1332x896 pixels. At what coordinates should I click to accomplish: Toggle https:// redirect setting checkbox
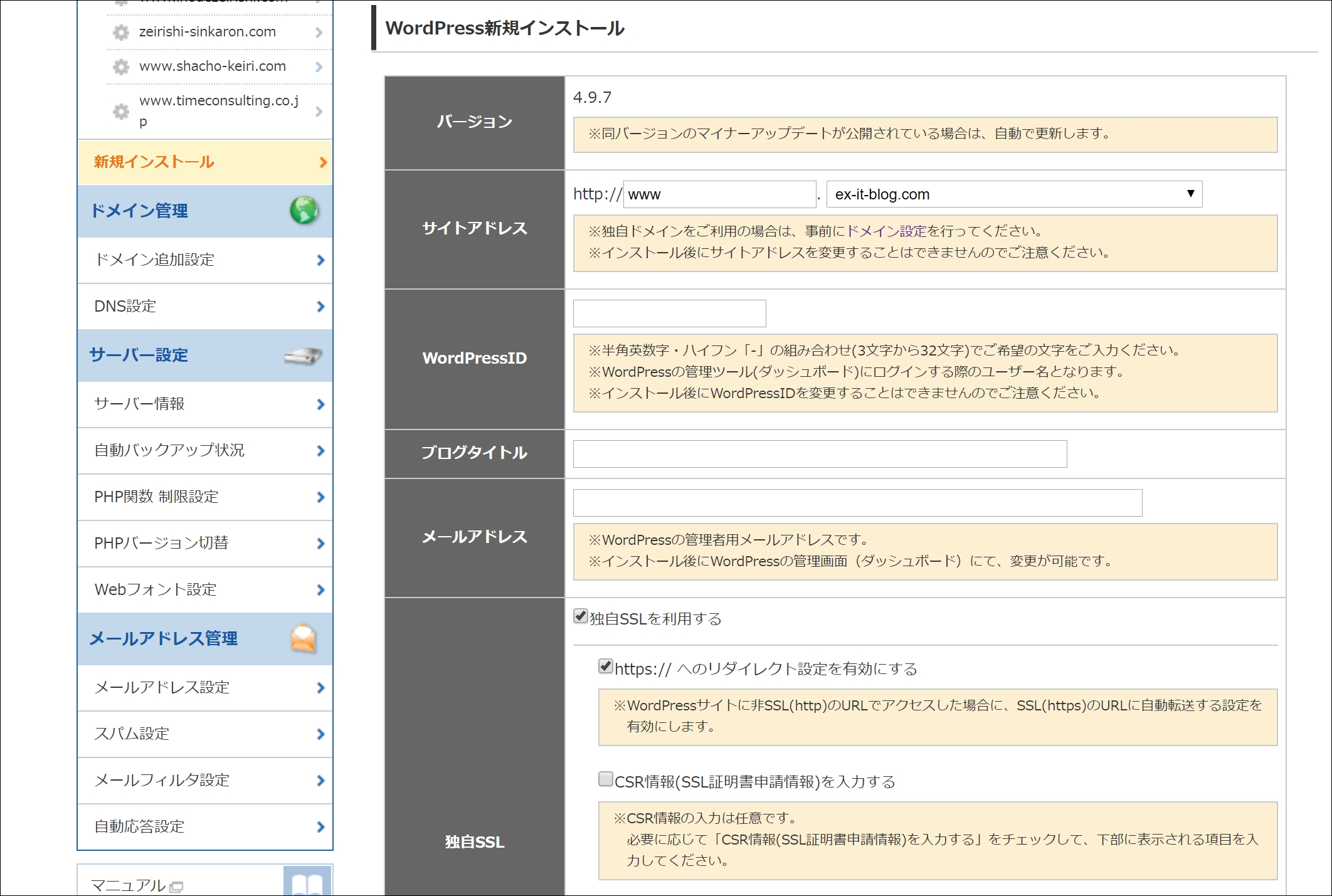tap(606, 667)
